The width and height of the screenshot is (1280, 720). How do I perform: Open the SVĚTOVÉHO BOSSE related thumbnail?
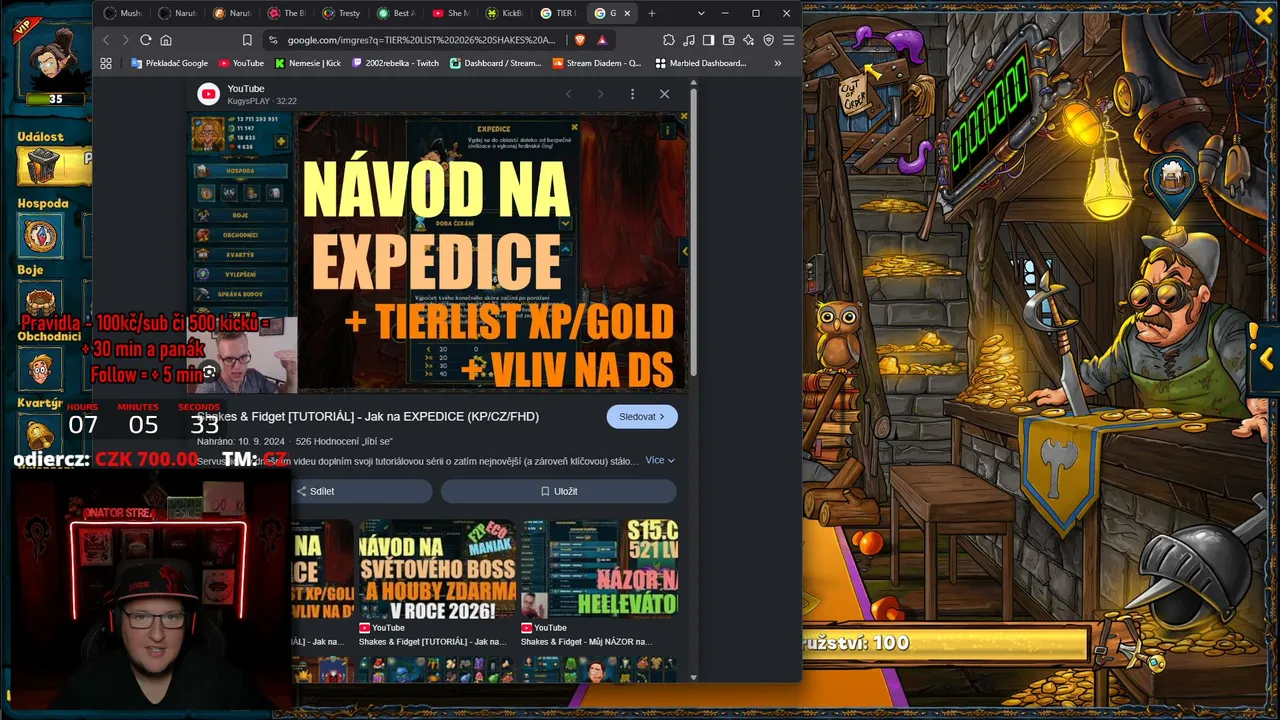pos(438,569)
